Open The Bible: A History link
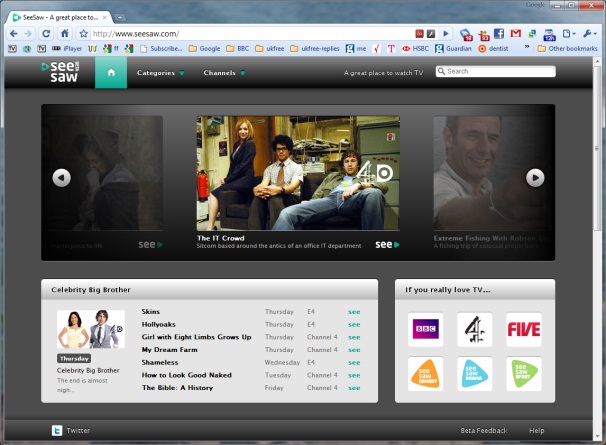This screenshot has width=606, height=445. click(177, 388)
